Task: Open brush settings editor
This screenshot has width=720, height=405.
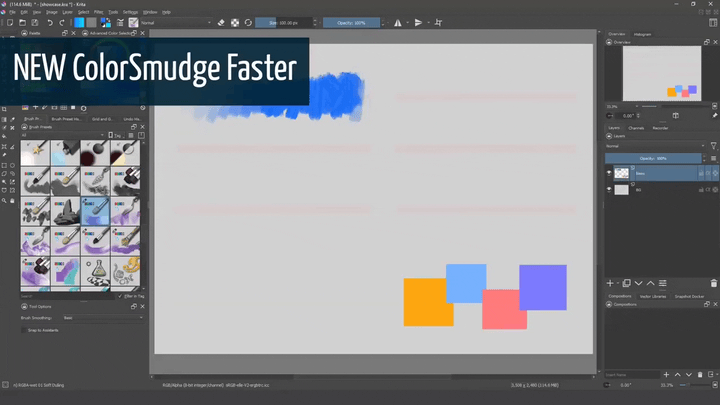Action: pyautogui.click(x=120, y=22)
